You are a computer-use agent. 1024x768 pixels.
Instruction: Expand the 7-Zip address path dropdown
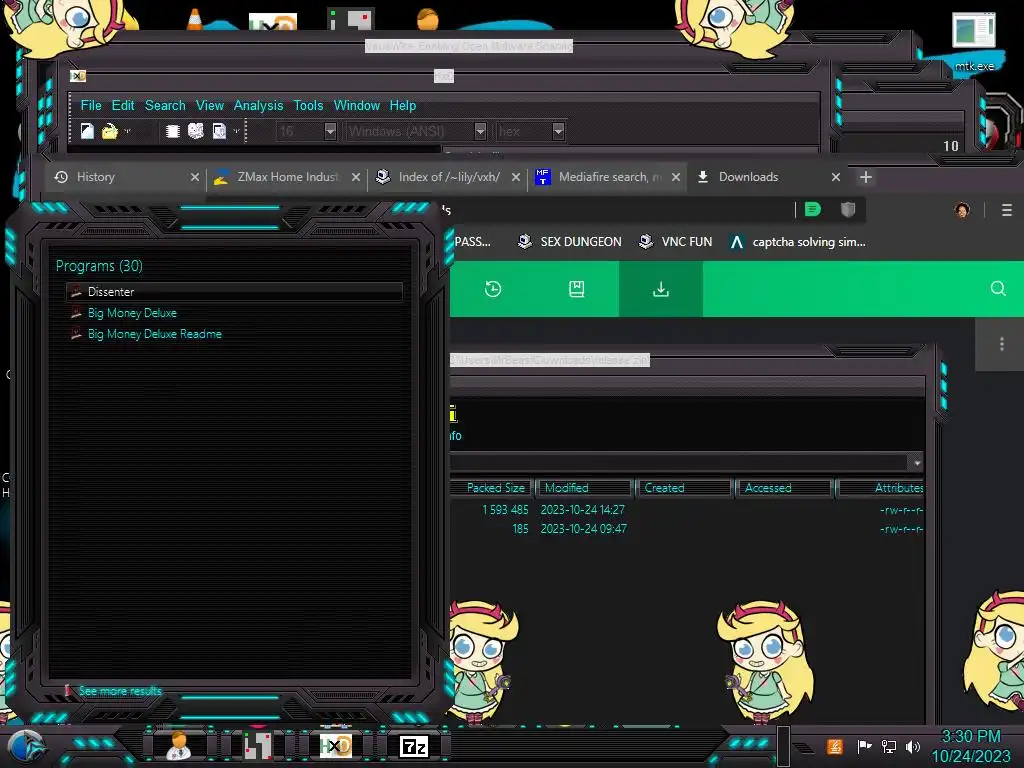pyautogui.click(x=917, y=463)
